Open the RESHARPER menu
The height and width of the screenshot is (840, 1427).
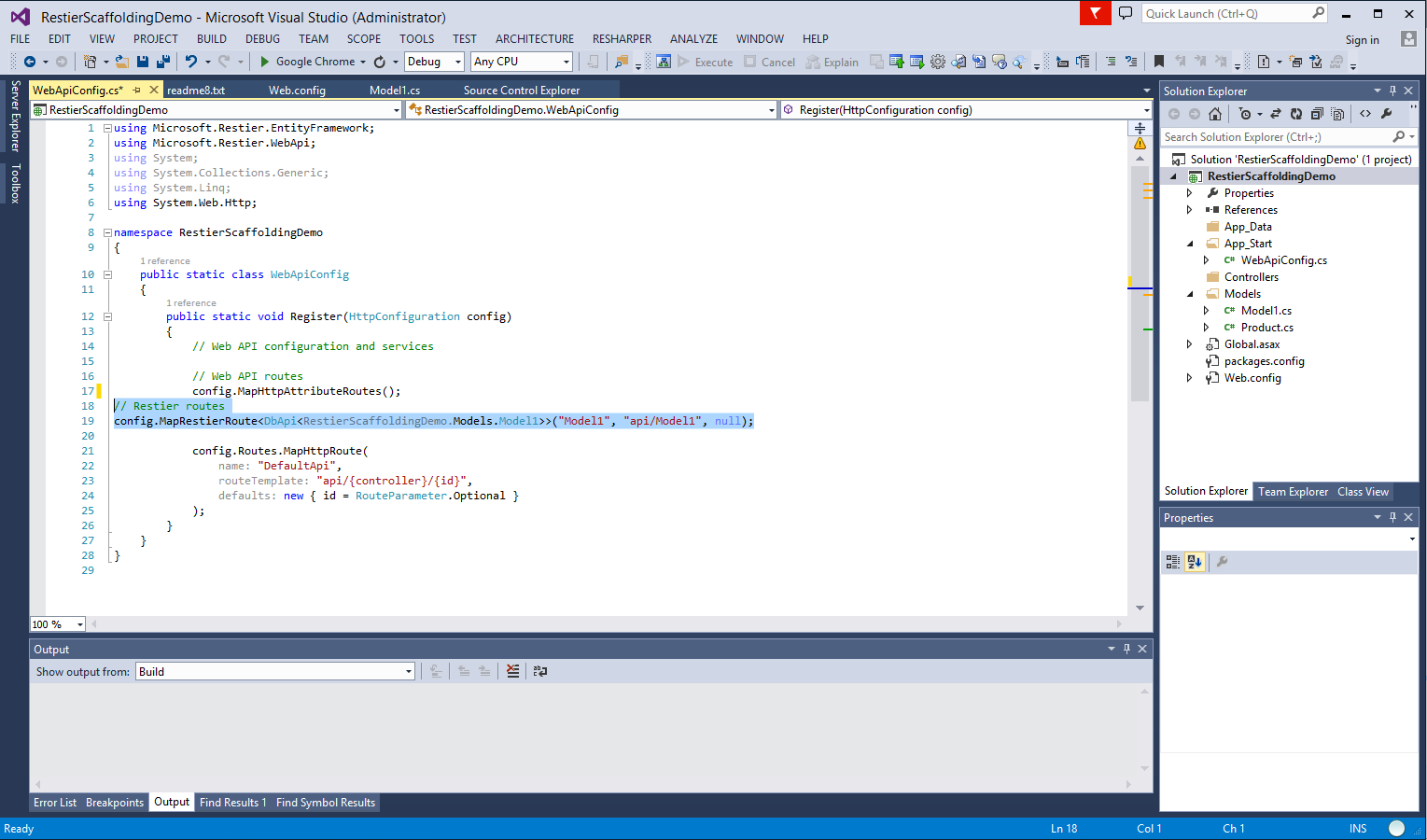(622, 39)
